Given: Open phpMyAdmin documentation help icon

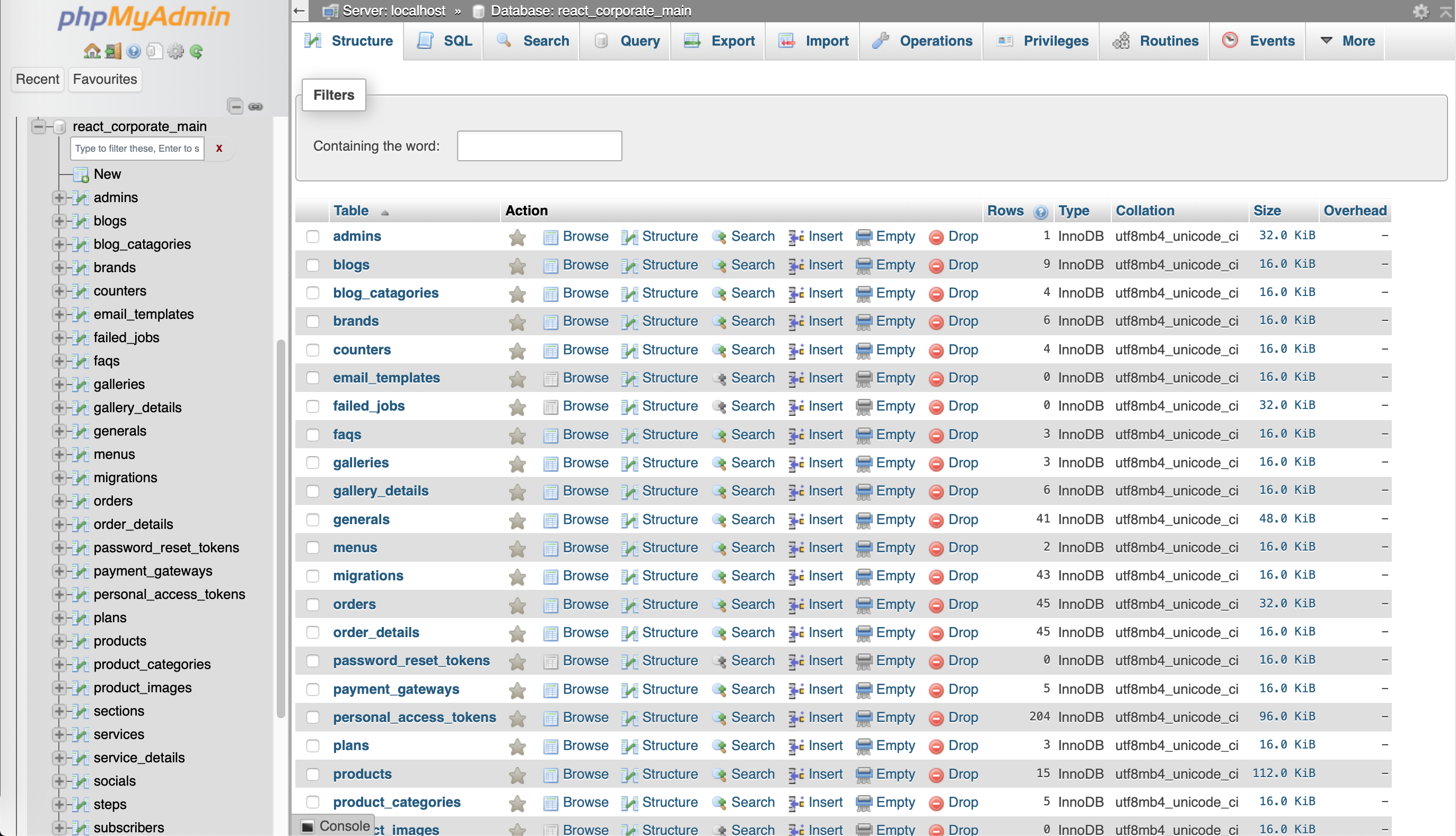Looking at the screenshot, I should [x=134, y=51].
